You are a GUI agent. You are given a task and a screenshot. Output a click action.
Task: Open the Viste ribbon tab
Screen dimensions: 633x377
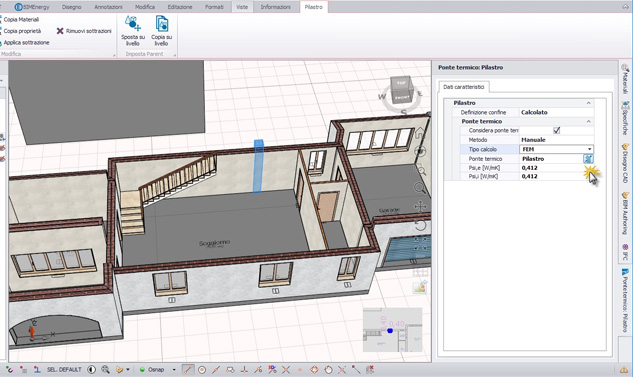pos(242,7)
